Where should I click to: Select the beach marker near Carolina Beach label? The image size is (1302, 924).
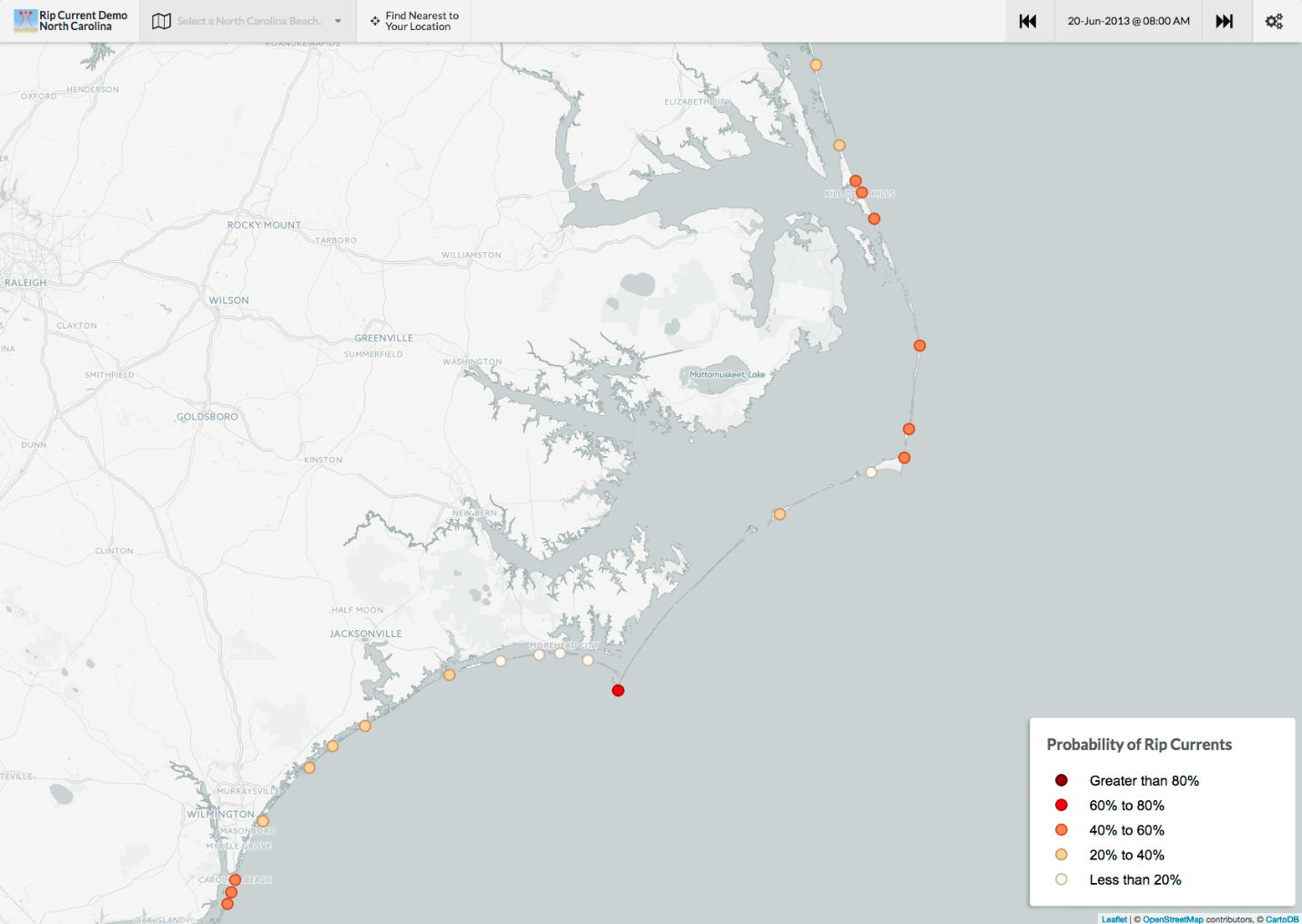(235, 879)
